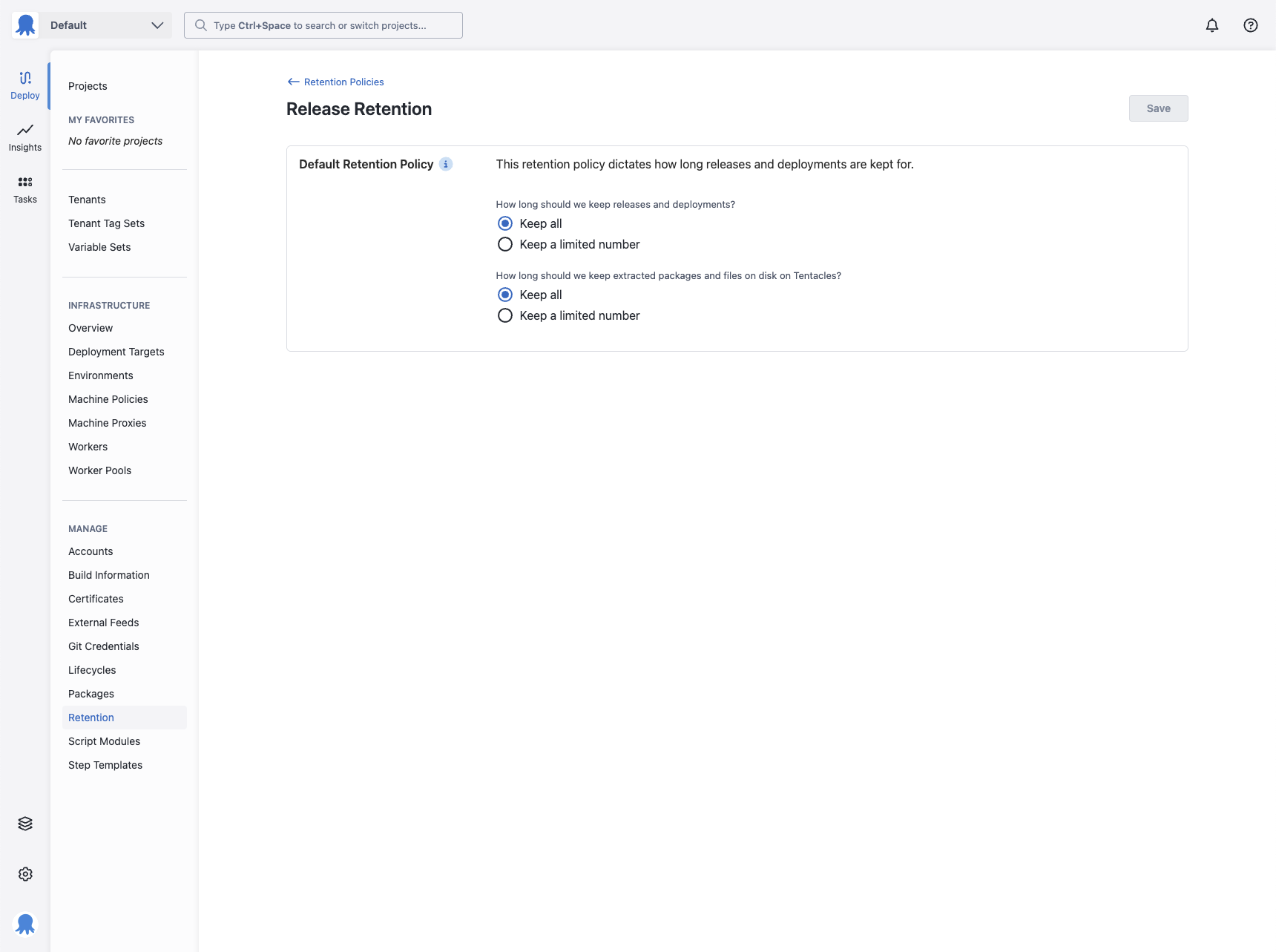The image size is (1276, 952).
Task: Select Keep a limited number for Tentacle packages
Action: [x=505, y=315]
